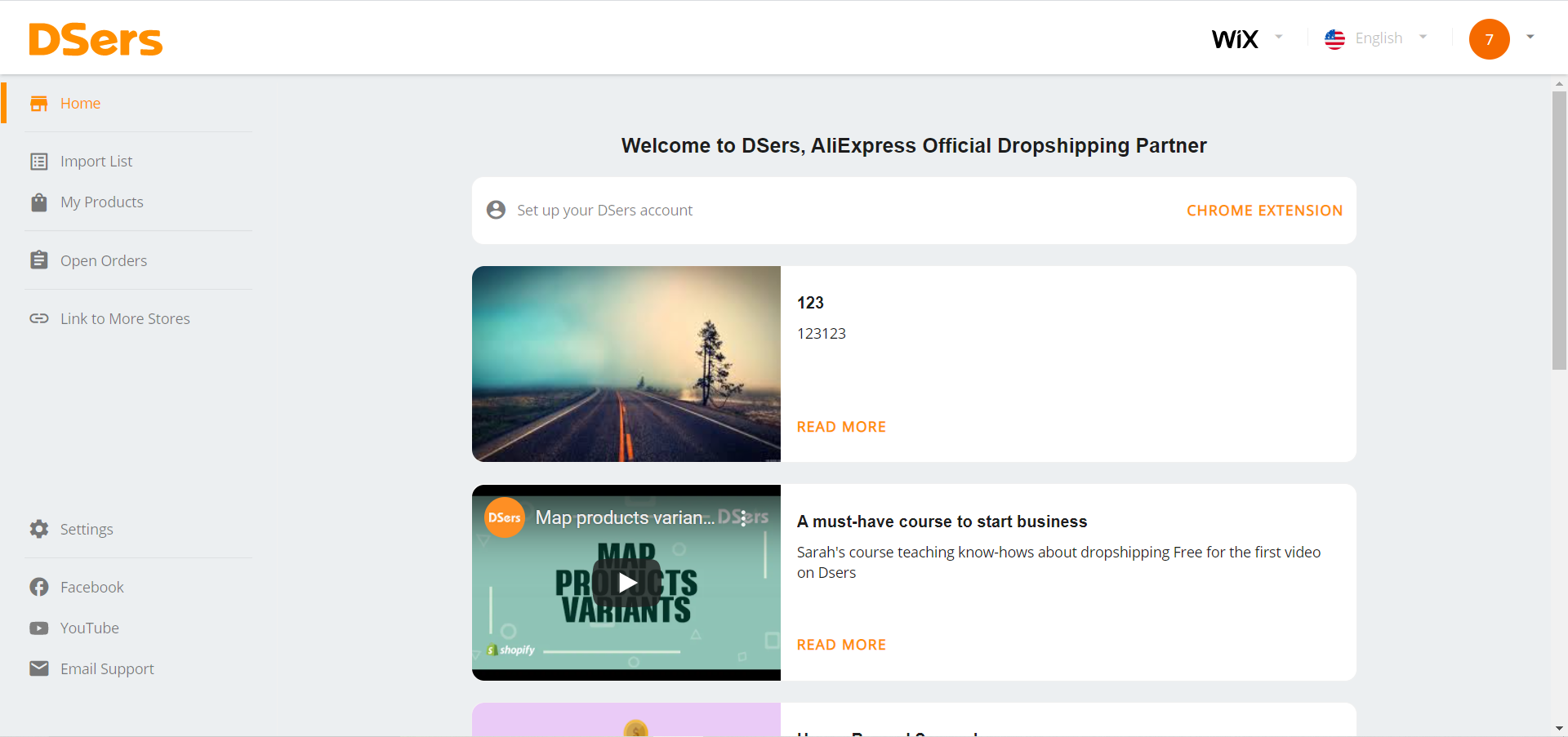Click the US flag language icon

1334,39
